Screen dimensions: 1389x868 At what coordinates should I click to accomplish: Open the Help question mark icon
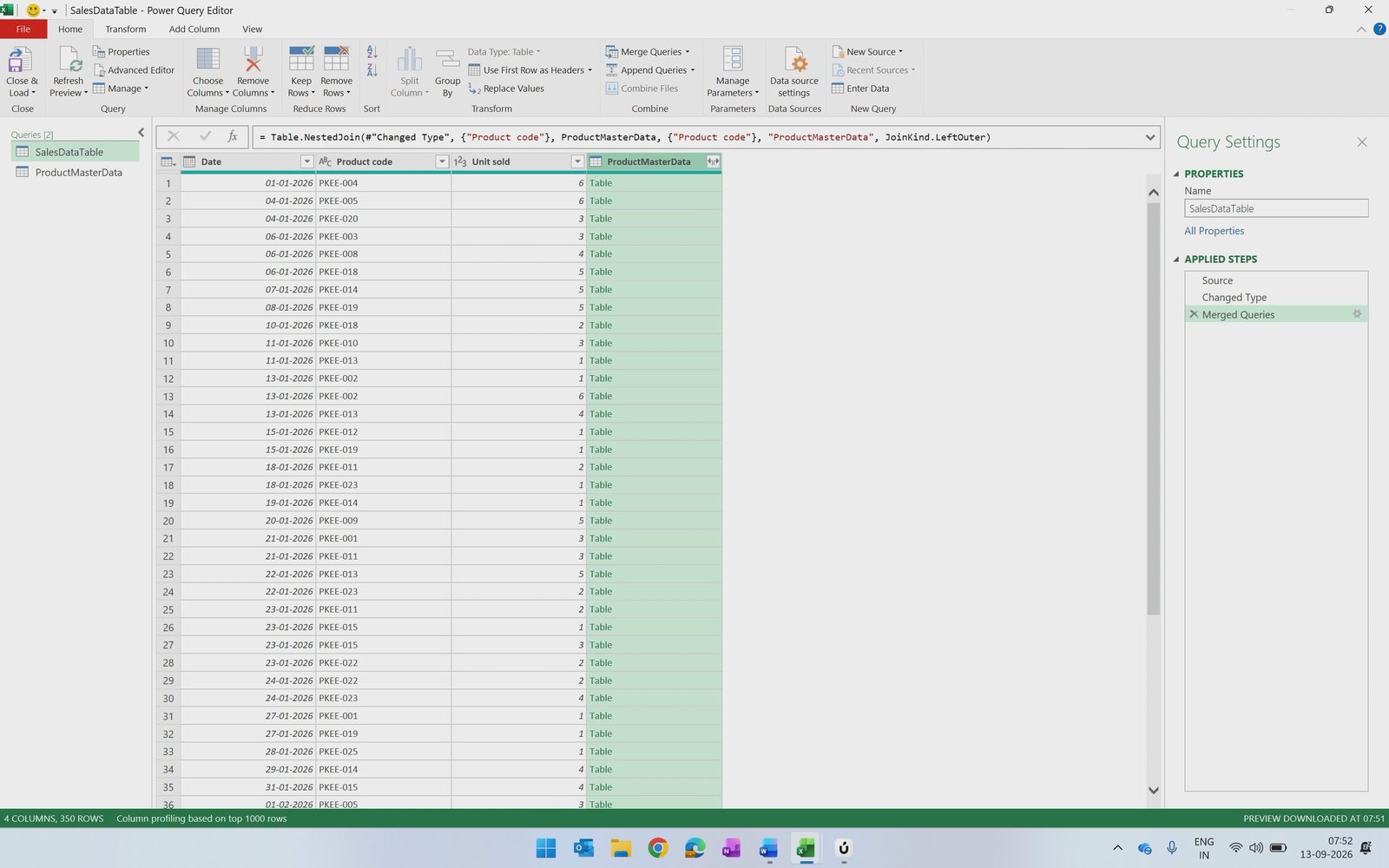pyautogui.click(x=1379, y=29)
